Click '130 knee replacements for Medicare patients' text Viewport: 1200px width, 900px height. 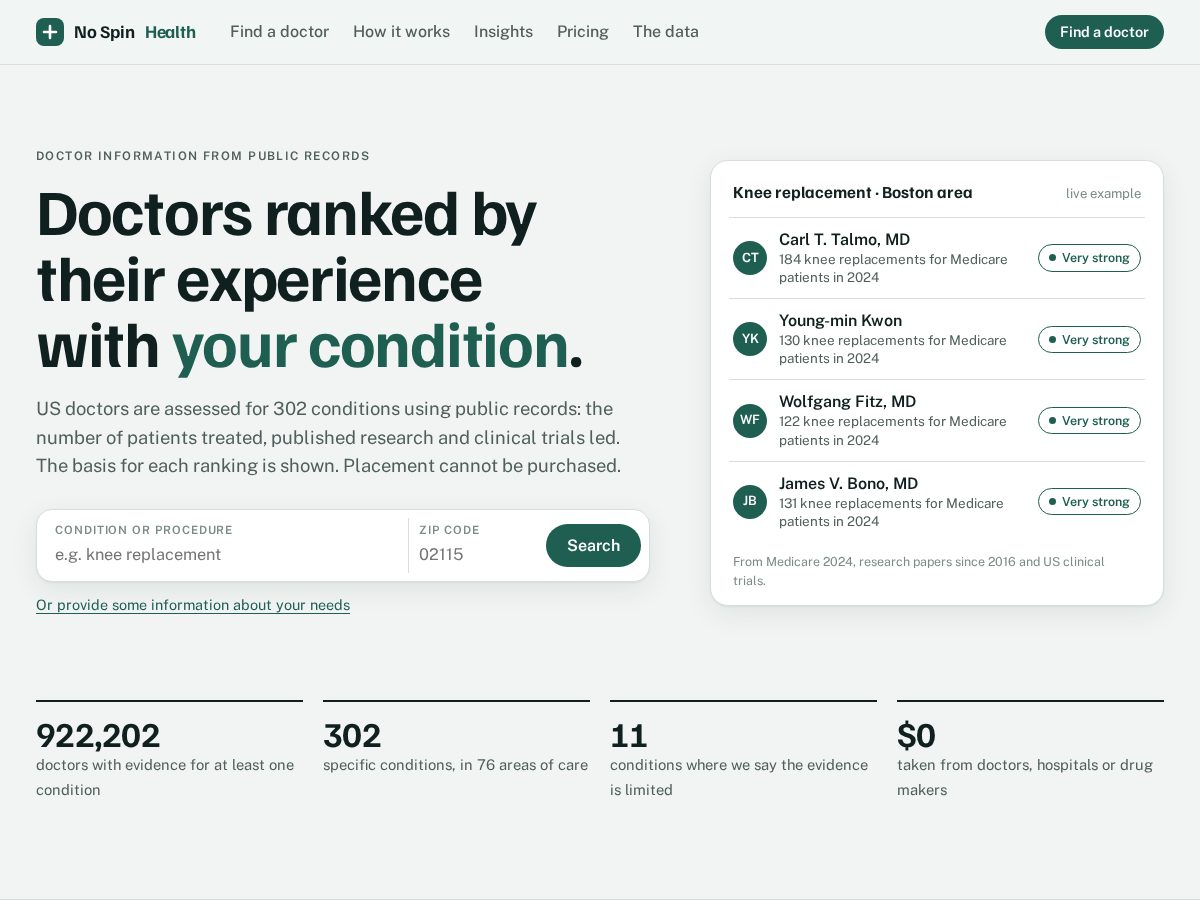[893, 349]
